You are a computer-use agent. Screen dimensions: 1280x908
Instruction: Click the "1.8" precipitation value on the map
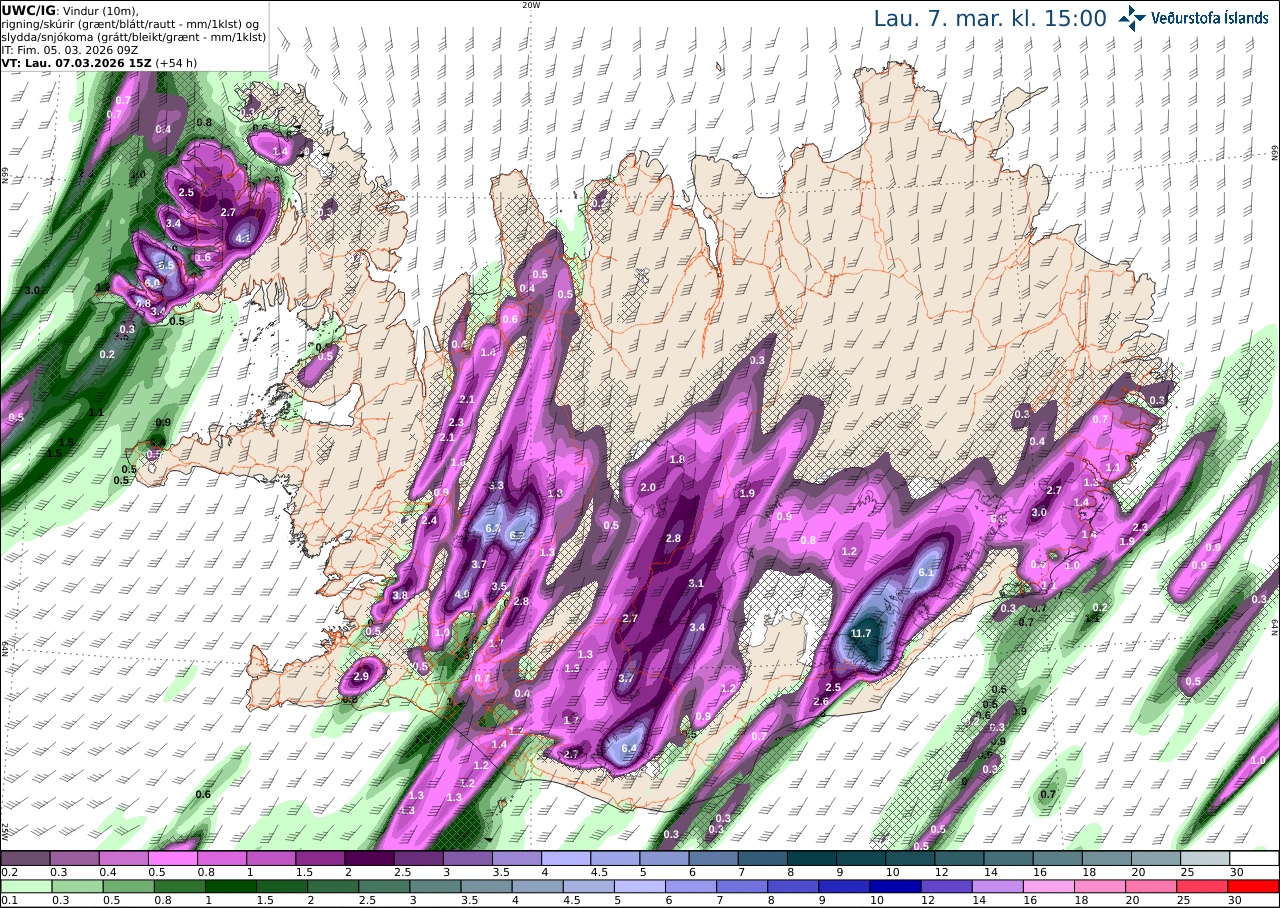point(677,459)
